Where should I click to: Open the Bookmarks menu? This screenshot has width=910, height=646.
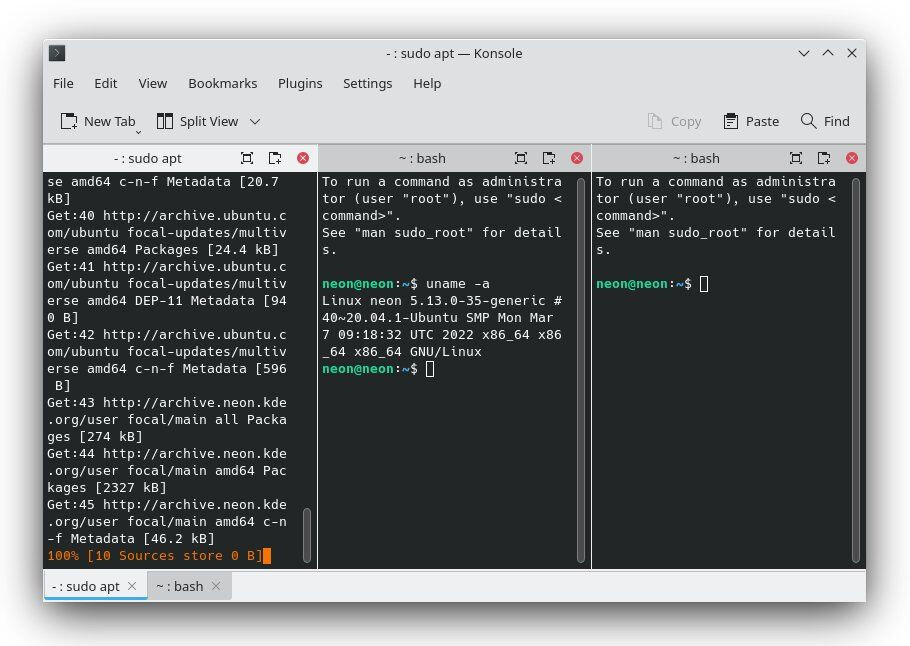point(222,83)
